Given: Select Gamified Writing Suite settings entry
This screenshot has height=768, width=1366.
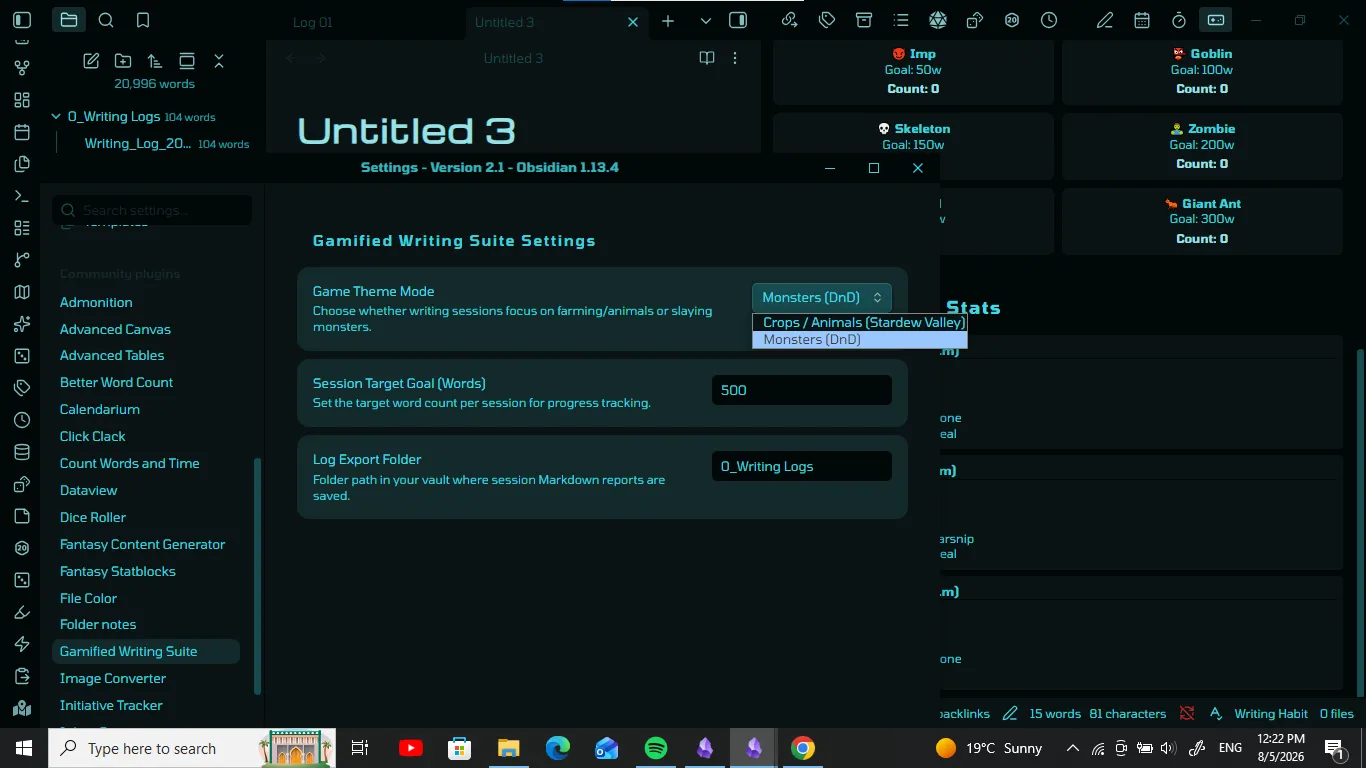Looking at the screenshot, I should click(x=146, y=651).
